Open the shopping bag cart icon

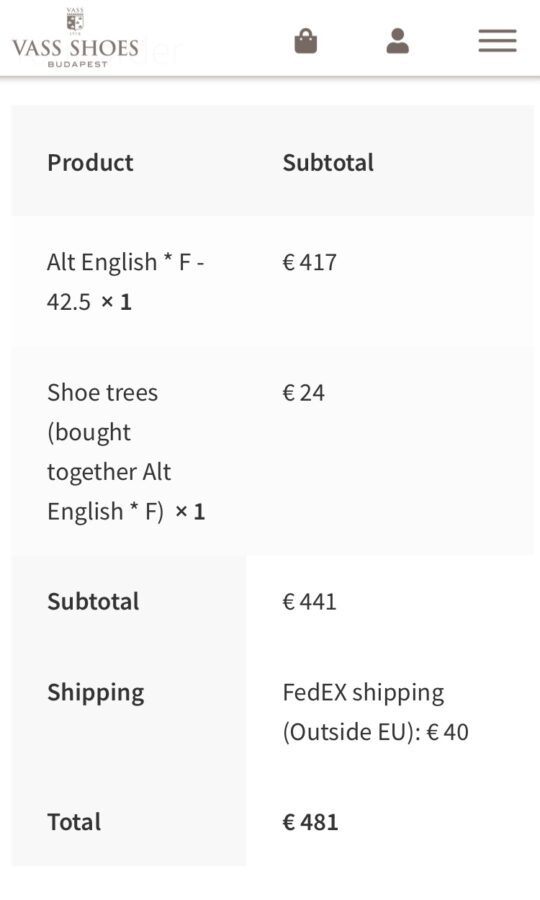[x=305, y=41]
